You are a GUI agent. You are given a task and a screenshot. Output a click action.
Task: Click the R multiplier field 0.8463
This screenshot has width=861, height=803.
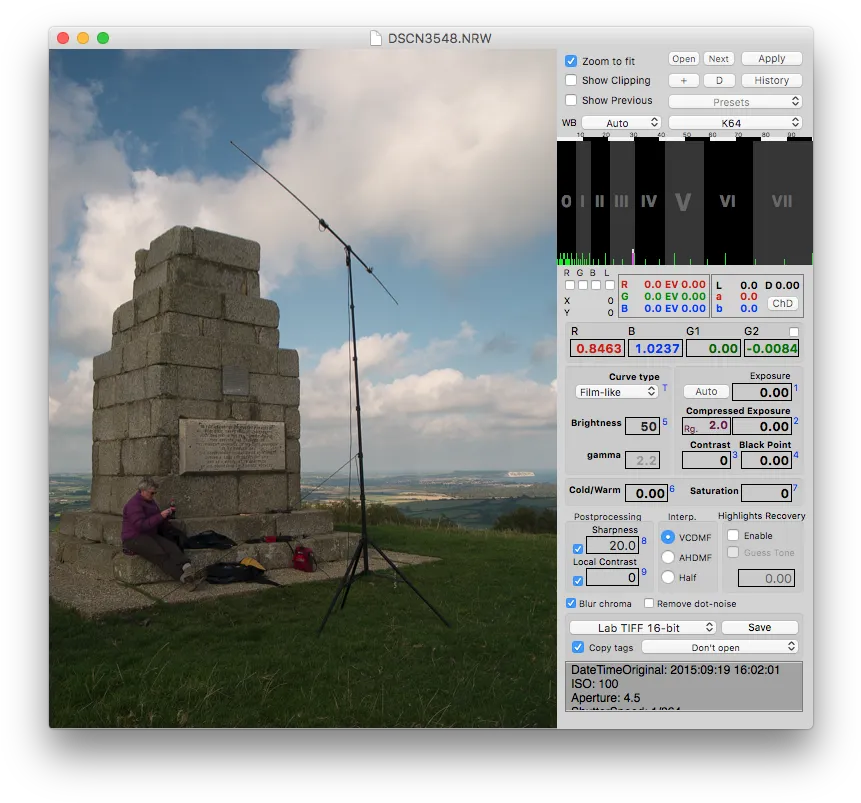(x=597, y=348)
